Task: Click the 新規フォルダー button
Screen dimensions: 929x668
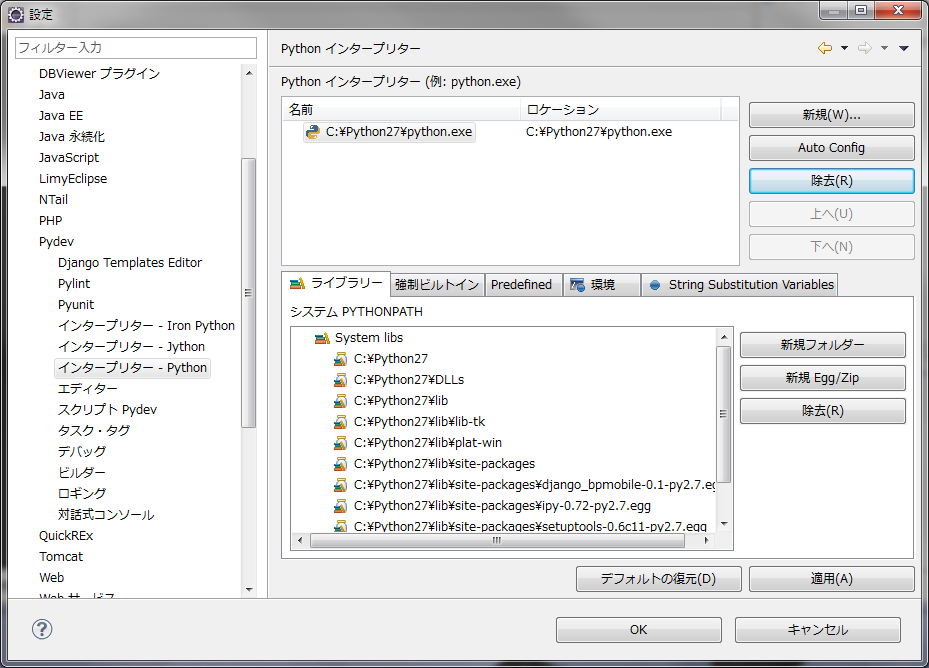Action: coord(822,344)
